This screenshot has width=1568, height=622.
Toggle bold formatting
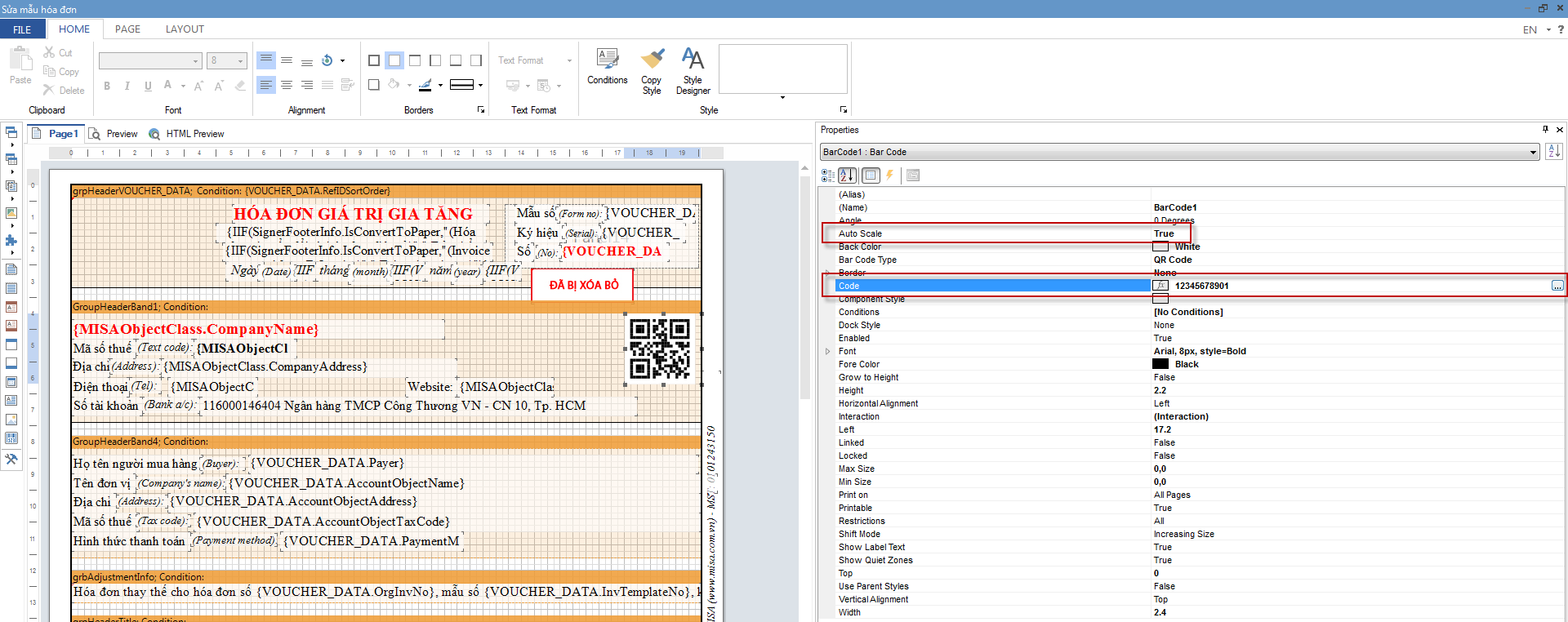[x=107, y=85]
